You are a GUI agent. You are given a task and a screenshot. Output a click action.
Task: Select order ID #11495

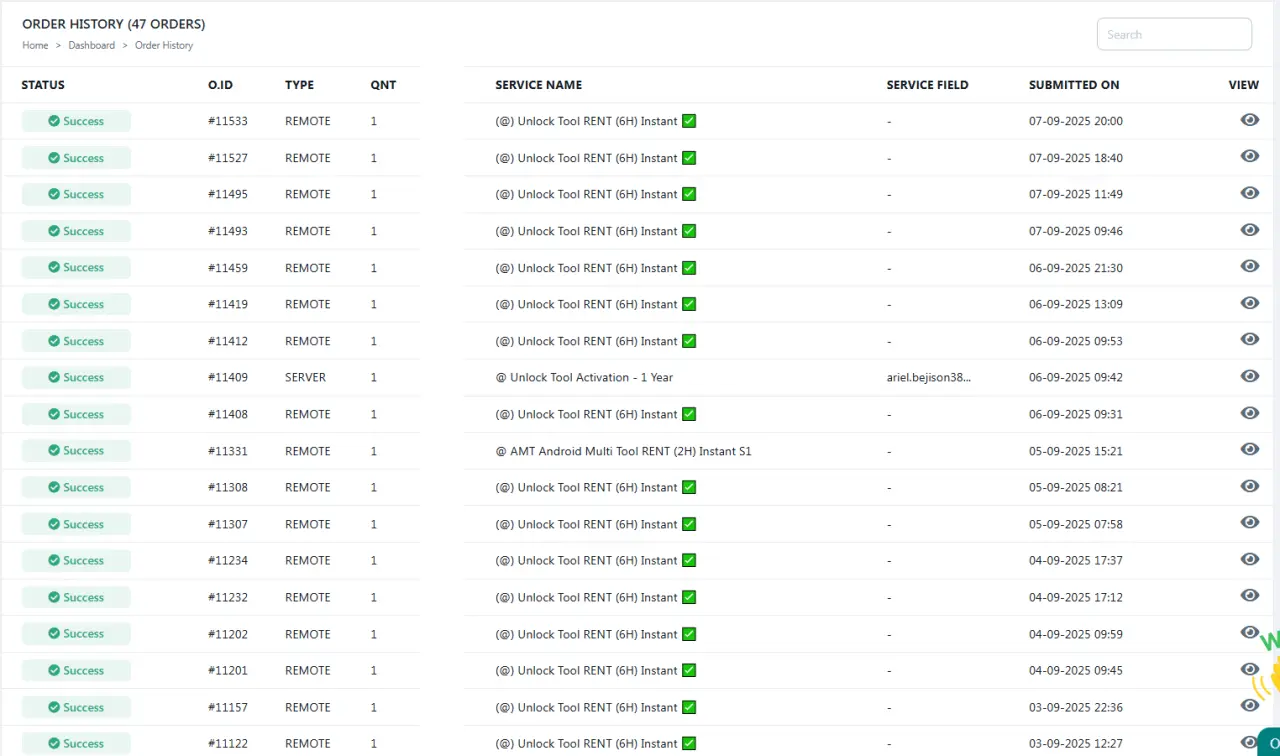pyautogui.click(x=228, y=194)
